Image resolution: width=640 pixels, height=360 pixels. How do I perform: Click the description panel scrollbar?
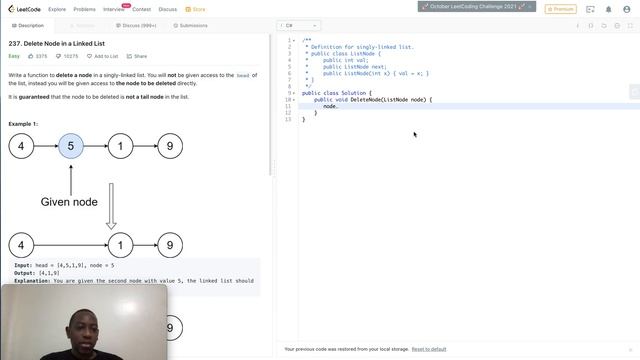pos(270,105)
